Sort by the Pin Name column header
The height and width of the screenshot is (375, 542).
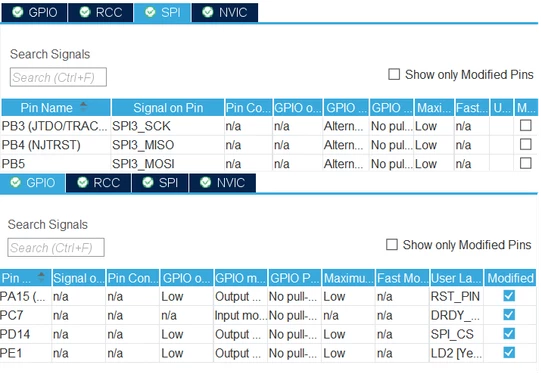(56, 108)
